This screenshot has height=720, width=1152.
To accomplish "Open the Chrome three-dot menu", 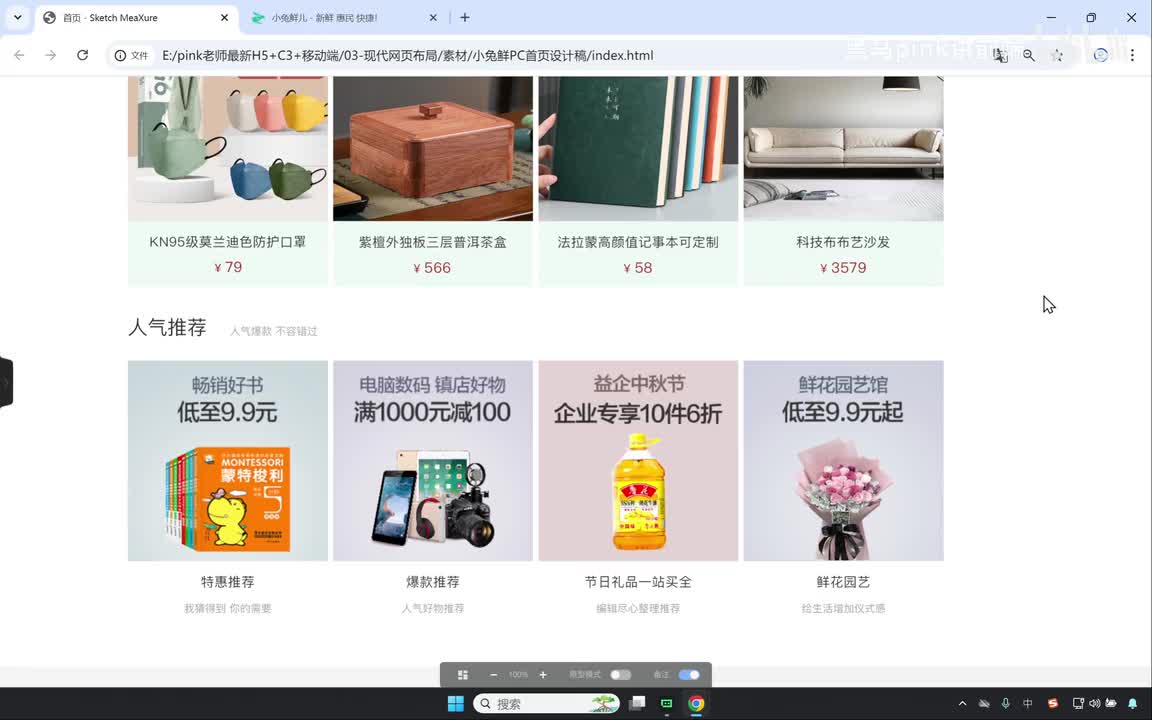I will [1132, 55].
